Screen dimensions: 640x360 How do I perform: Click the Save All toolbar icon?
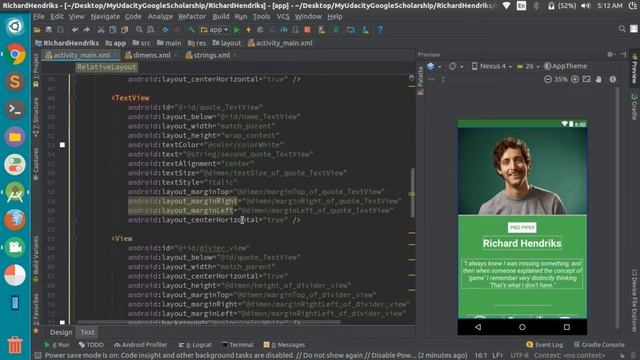click(49, 30)
